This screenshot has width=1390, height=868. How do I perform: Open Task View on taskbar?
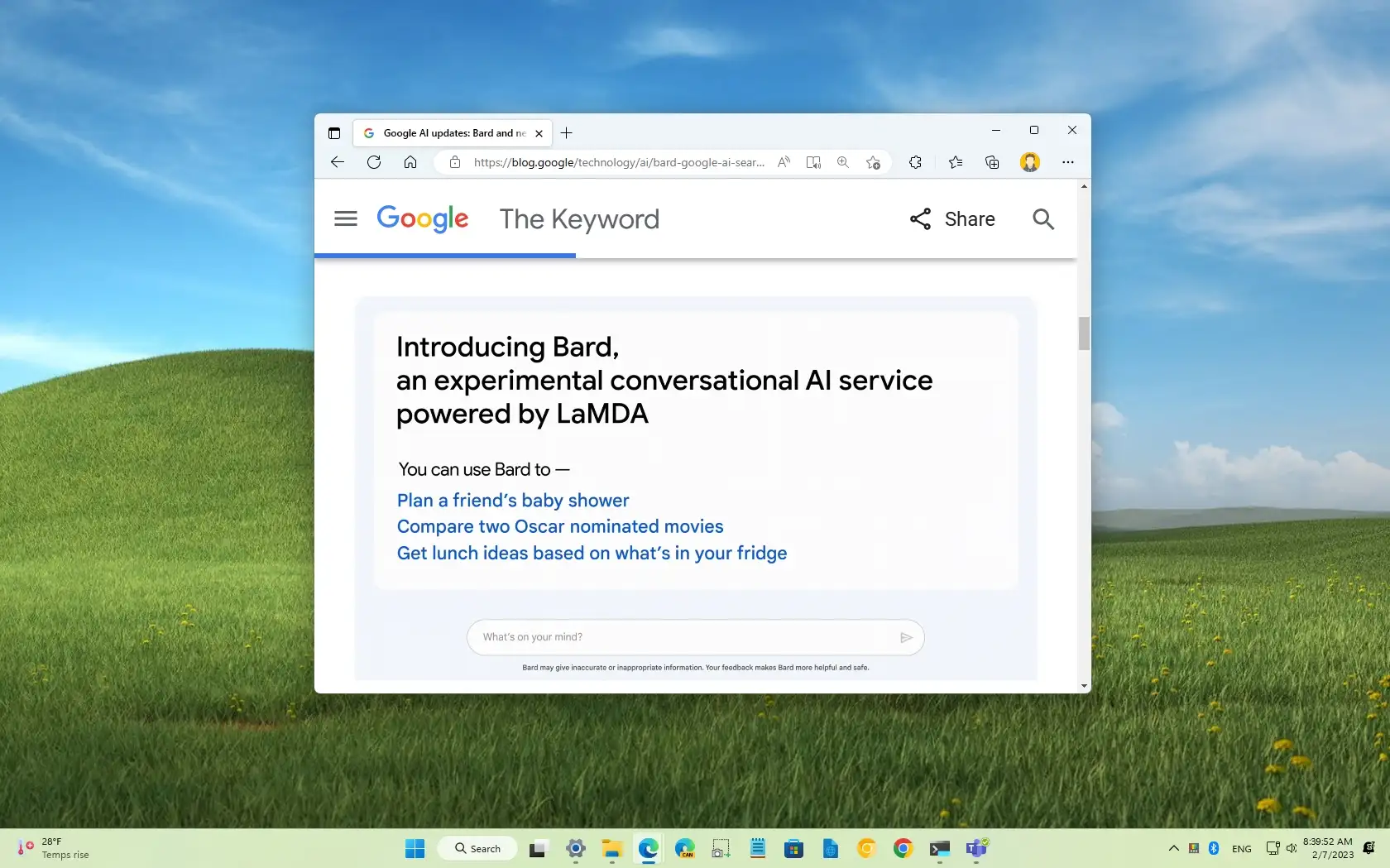[x=539, y=848]
